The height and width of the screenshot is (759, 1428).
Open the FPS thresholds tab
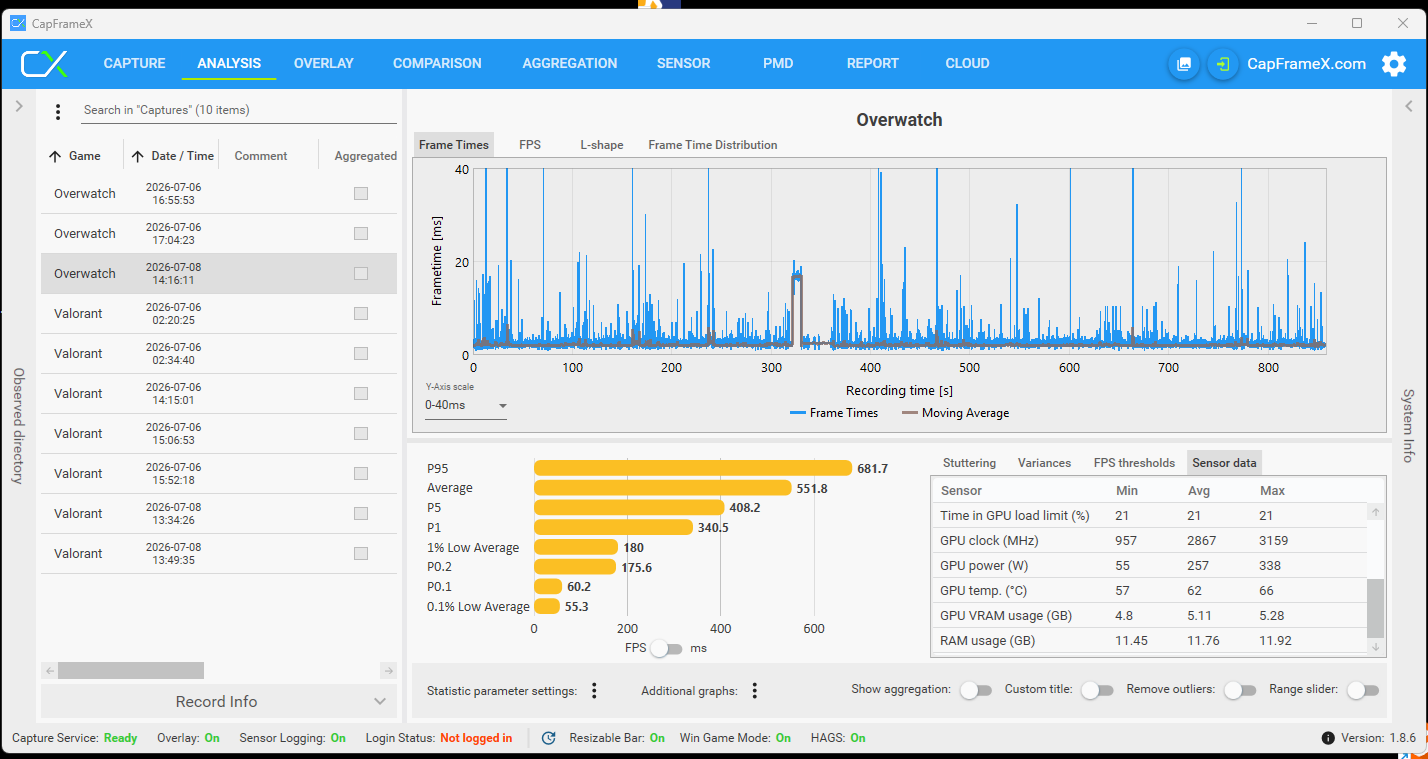click(x=1134, y=463)
